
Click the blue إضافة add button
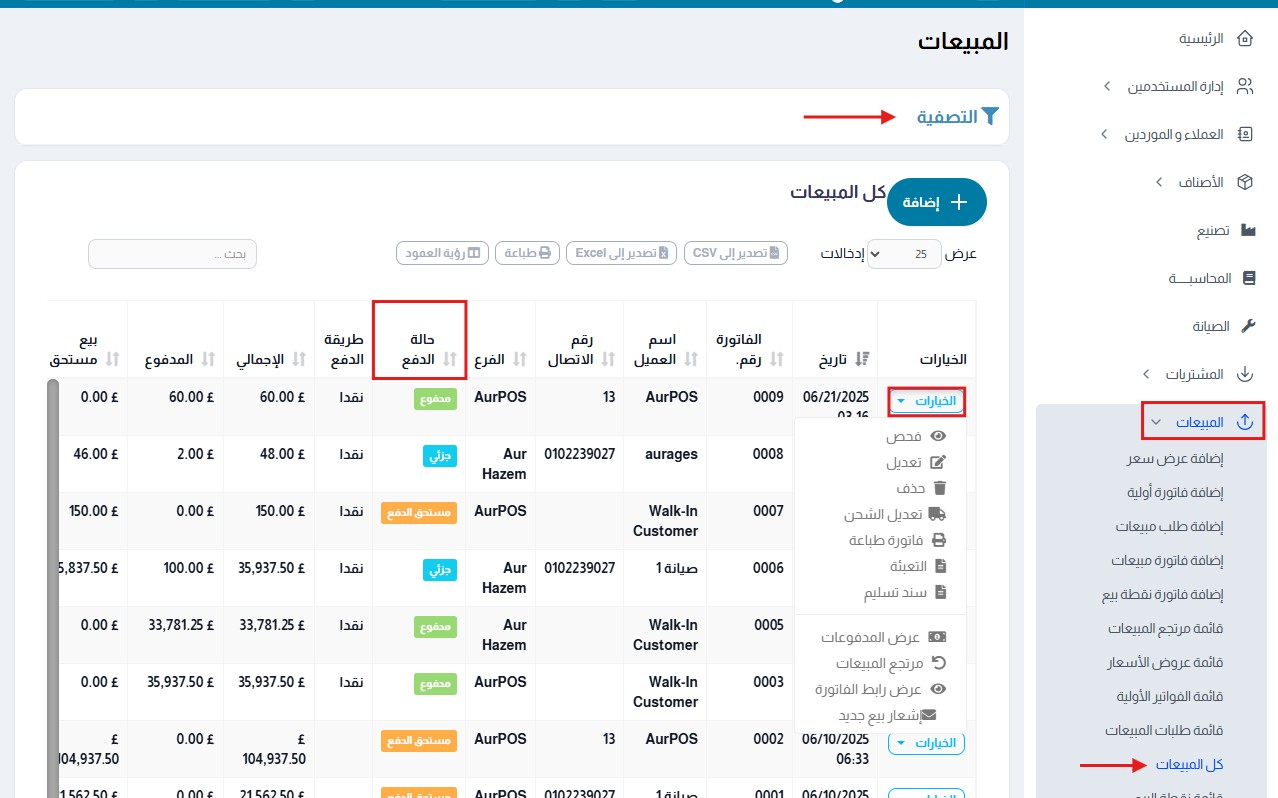point(937,202)
